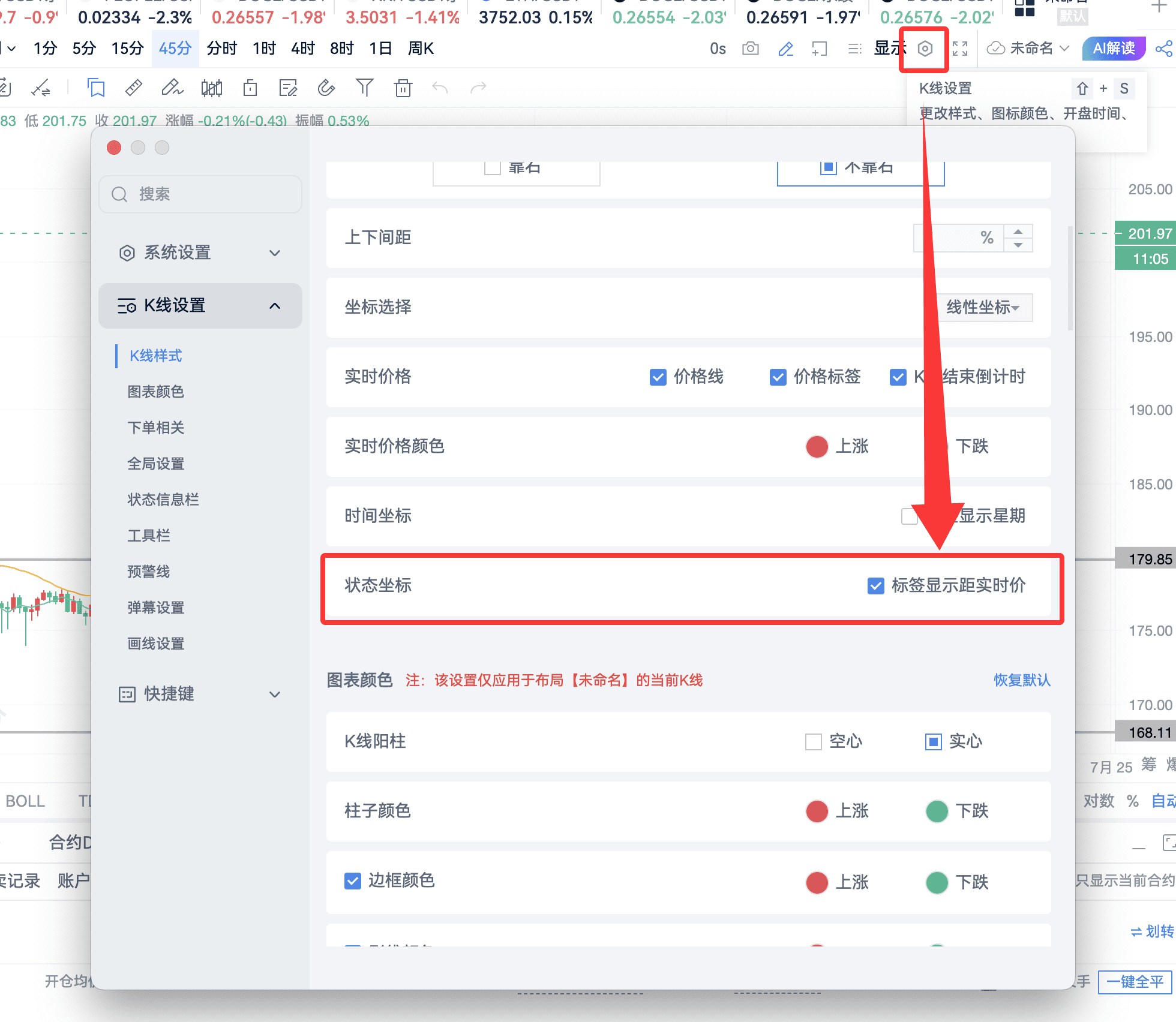Click the cloud save icon near 未命名
This screenshot has height=1022, width=1176.
[x=996, y=49]
